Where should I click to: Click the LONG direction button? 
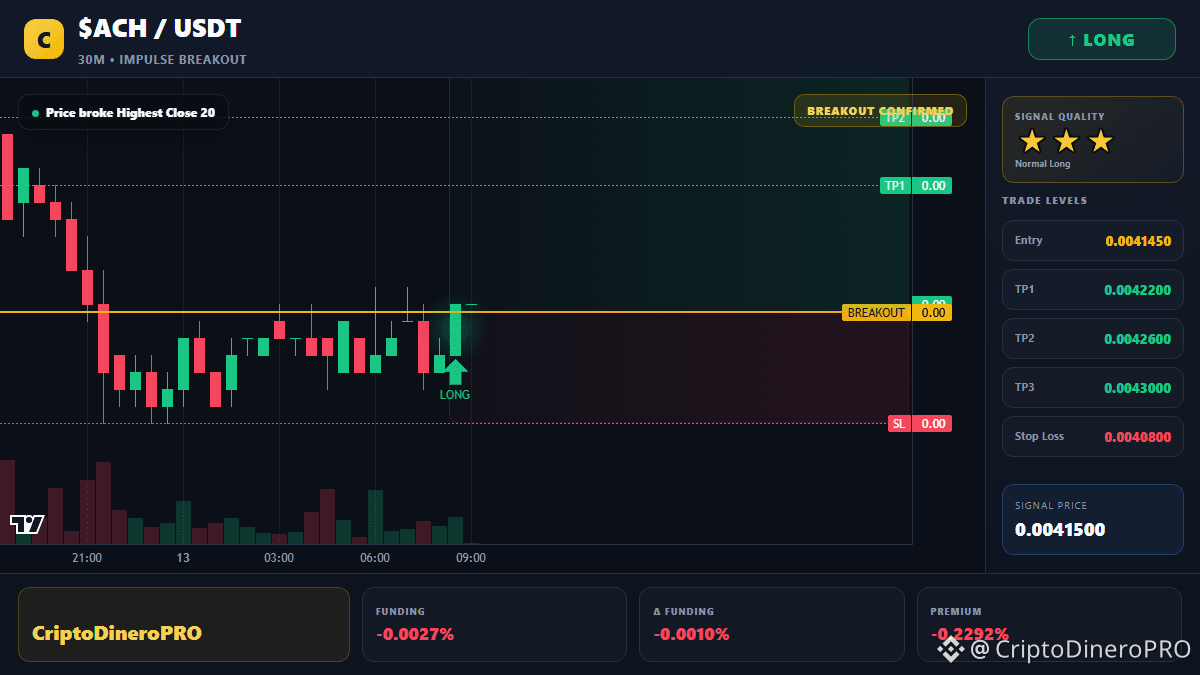[x=1101, y=40]
